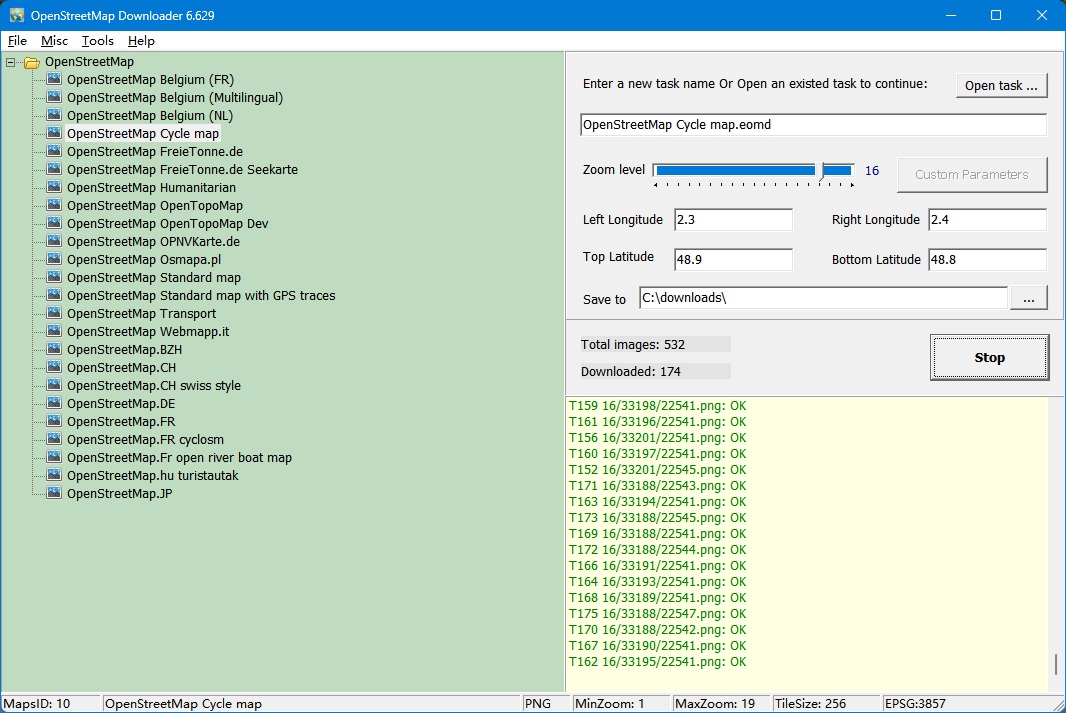Click the Zoom level slider thumb
The width and height of the screenshot is (1066, 713).
820,171
